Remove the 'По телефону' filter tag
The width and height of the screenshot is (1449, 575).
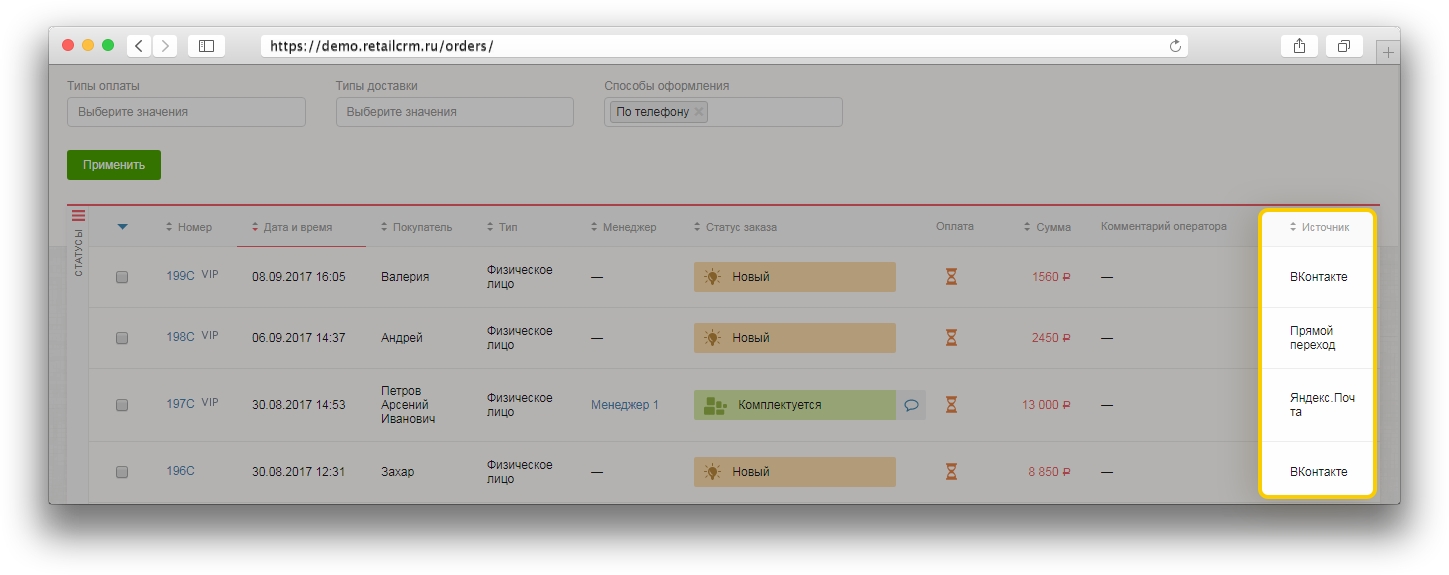pos(699,112)
